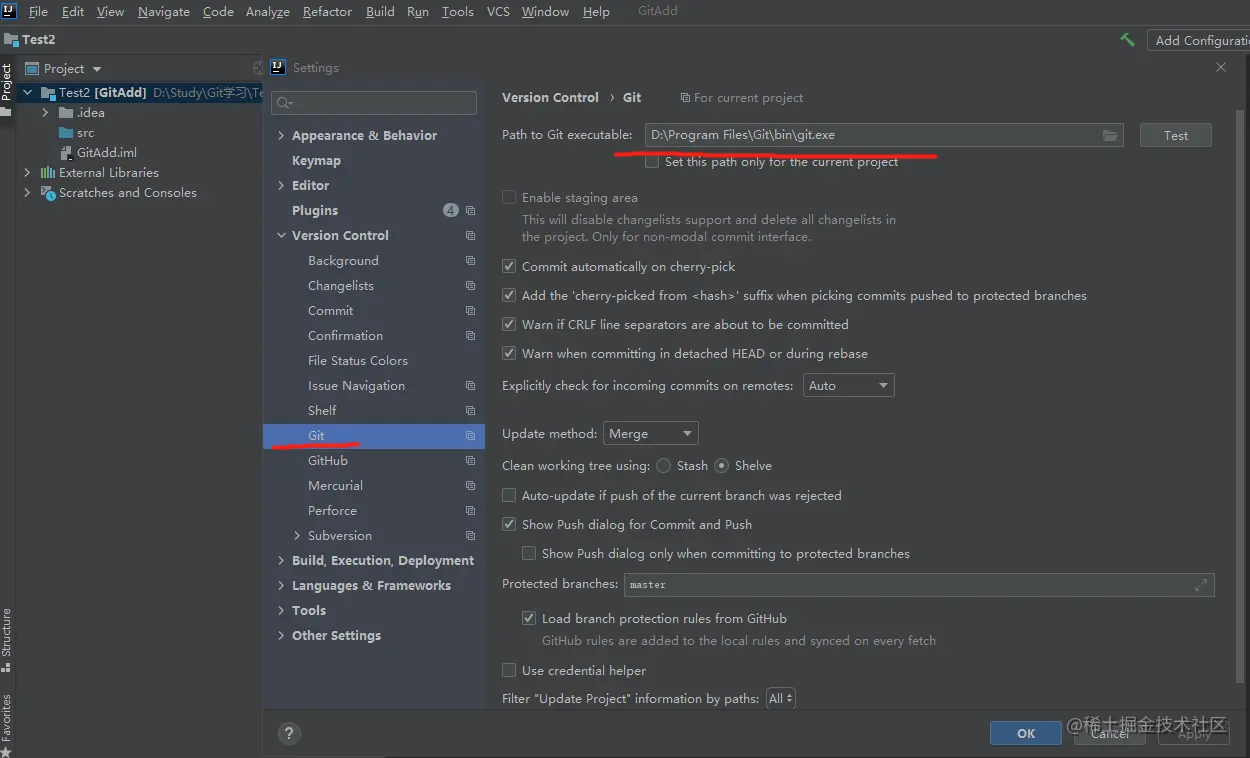Click the per-project icon beside Commit
Image resolution: width=1250 pixels, height=758 pixels.
point(470,311)
